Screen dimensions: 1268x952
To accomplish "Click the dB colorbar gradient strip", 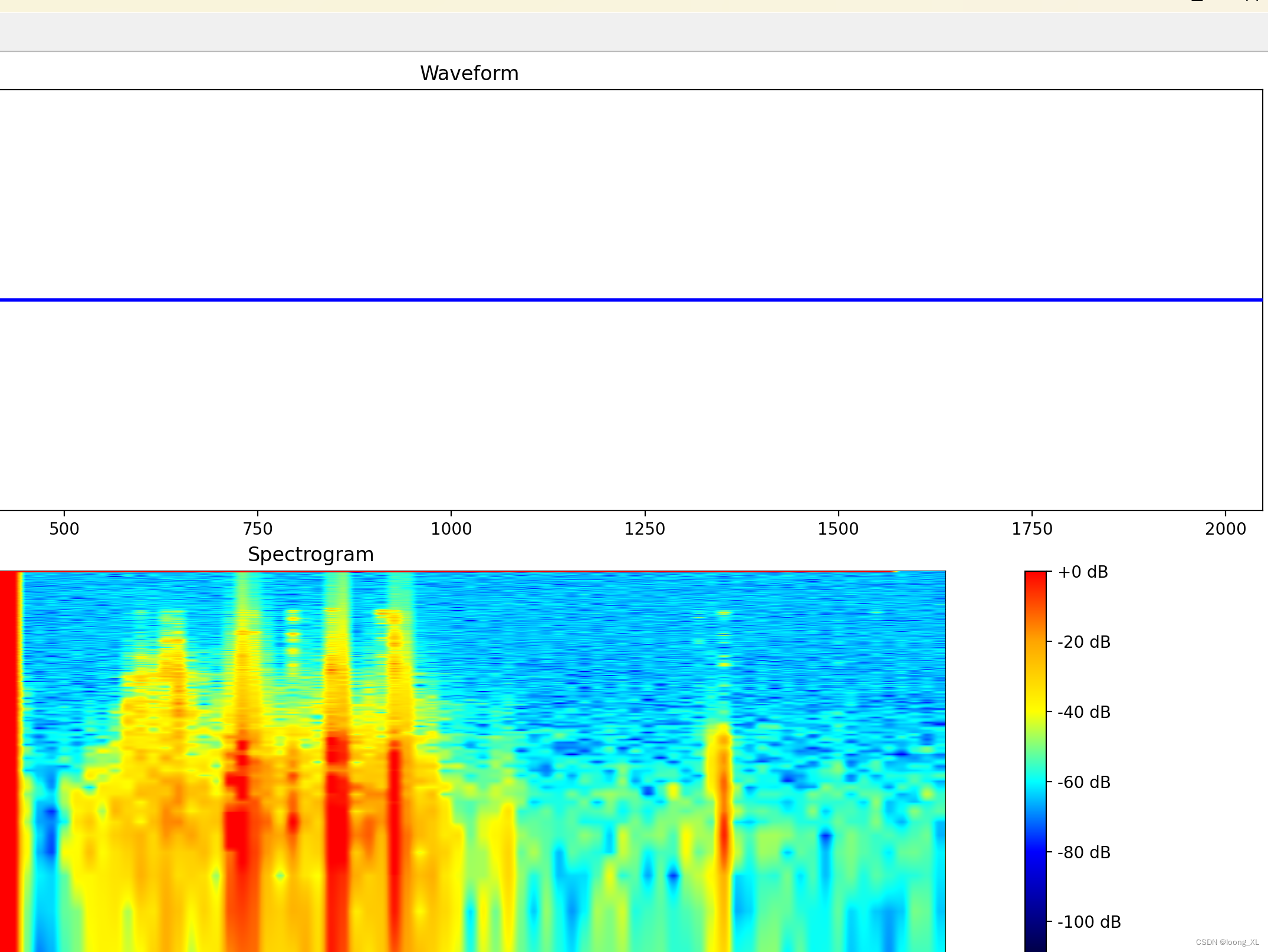I will click(1036, 761).
